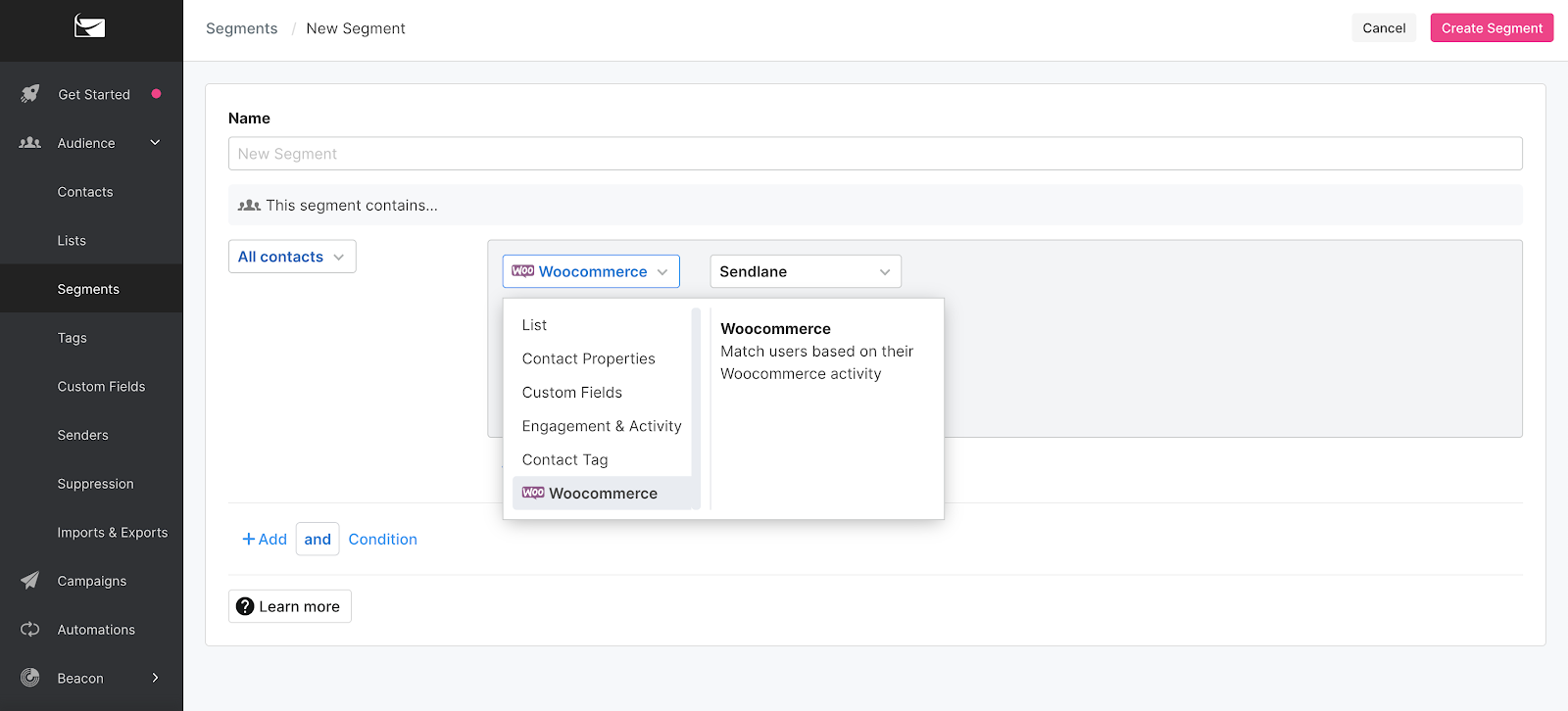Click the plus icon beside Add

point(249,539)
